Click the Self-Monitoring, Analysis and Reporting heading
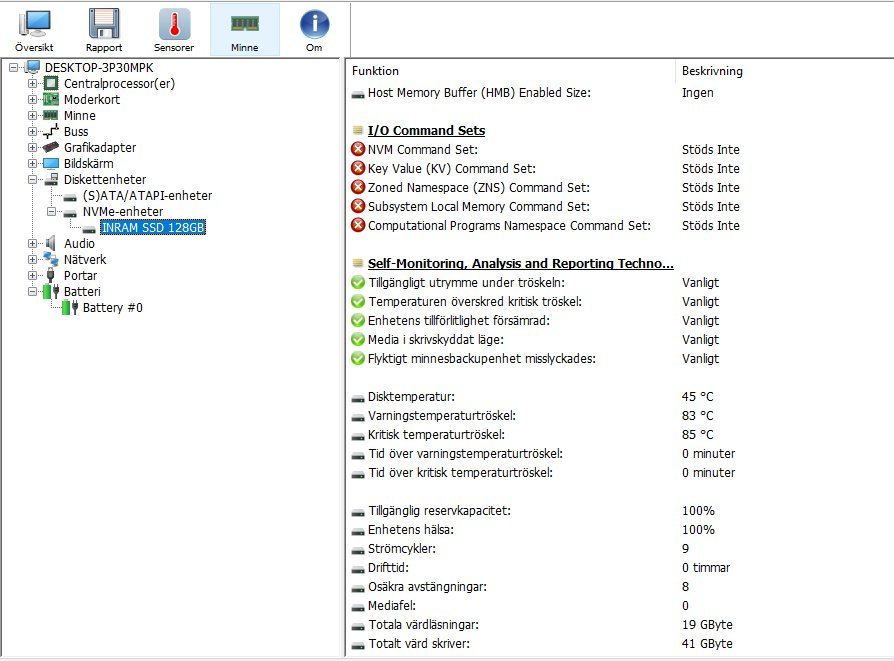The width and height of the screenshot is (894, 661). (x=521, y=263)
